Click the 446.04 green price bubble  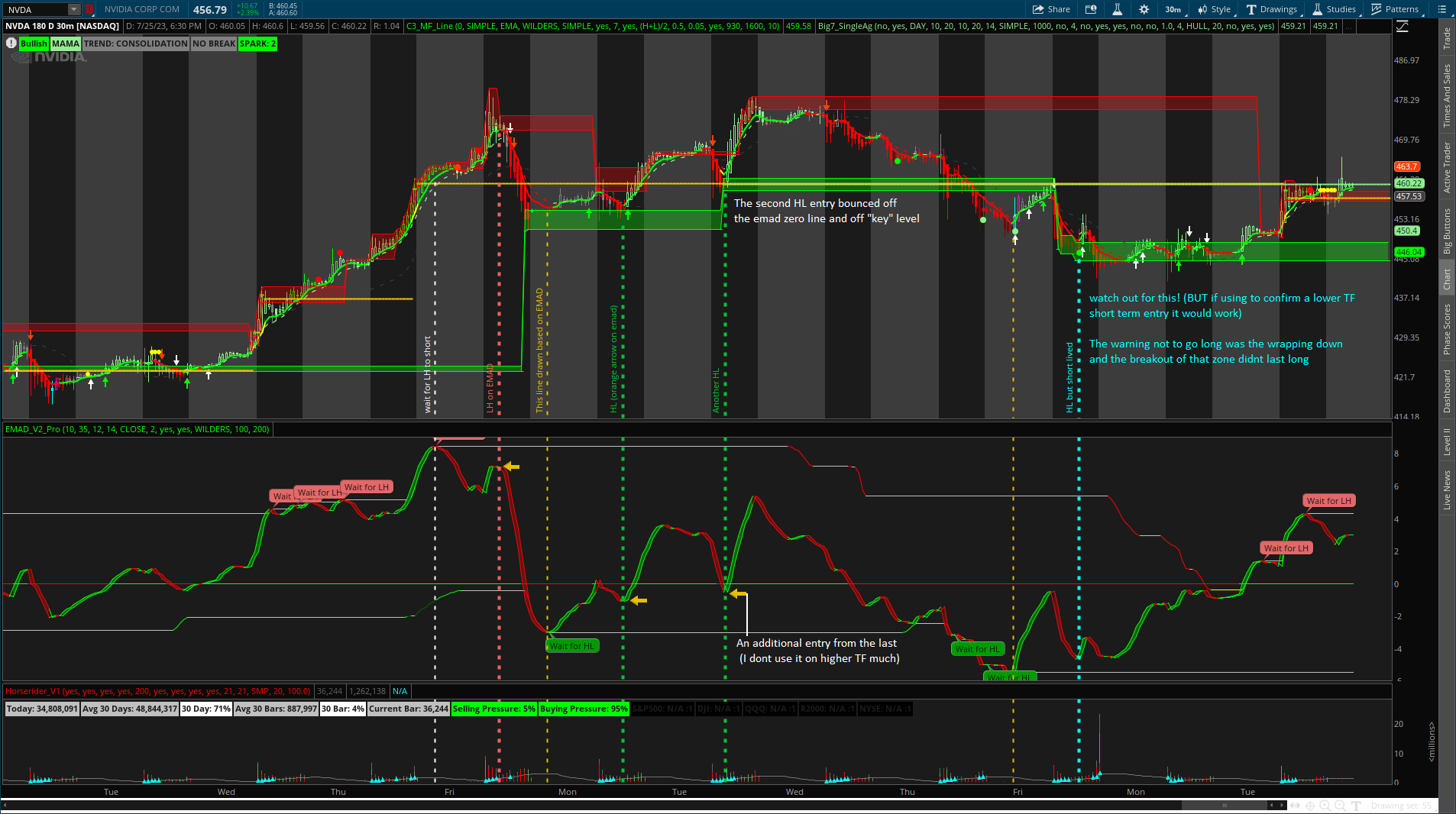tap(1409, 252)
